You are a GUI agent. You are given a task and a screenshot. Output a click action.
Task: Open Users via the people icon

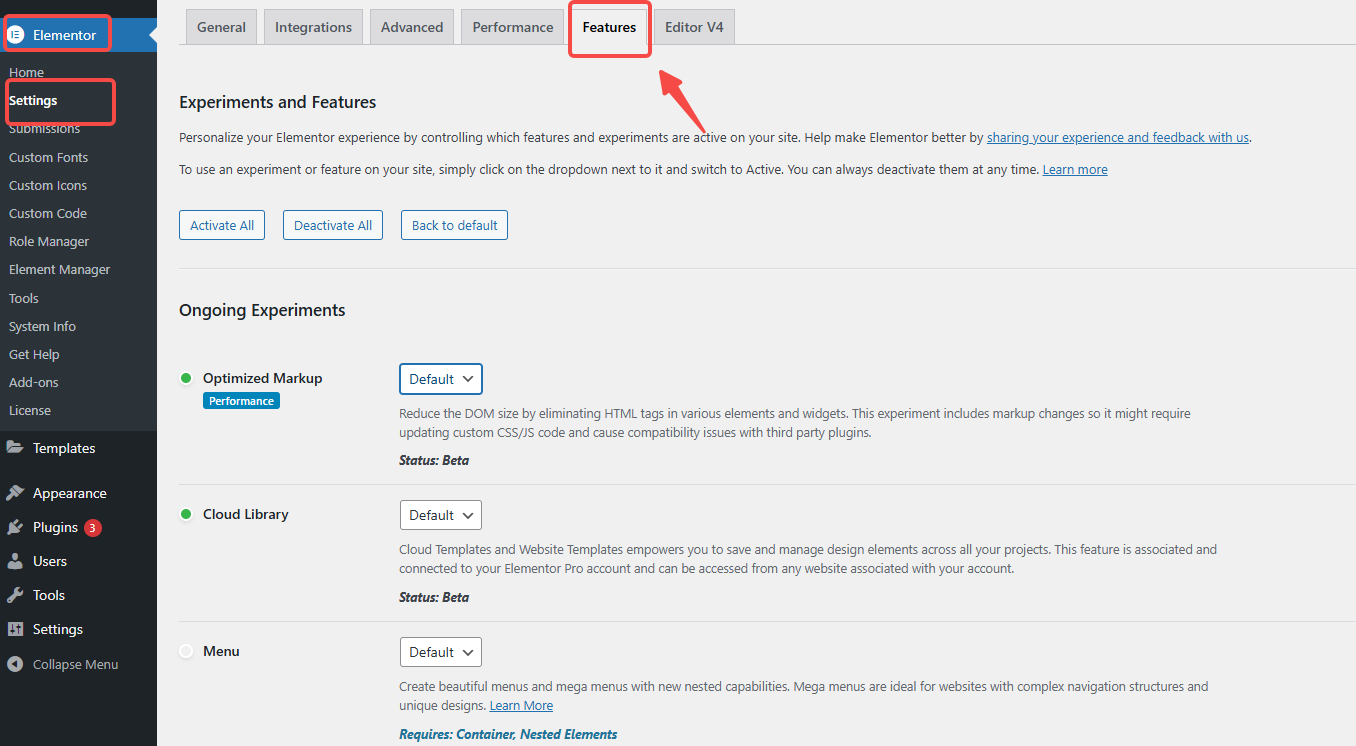15,561
